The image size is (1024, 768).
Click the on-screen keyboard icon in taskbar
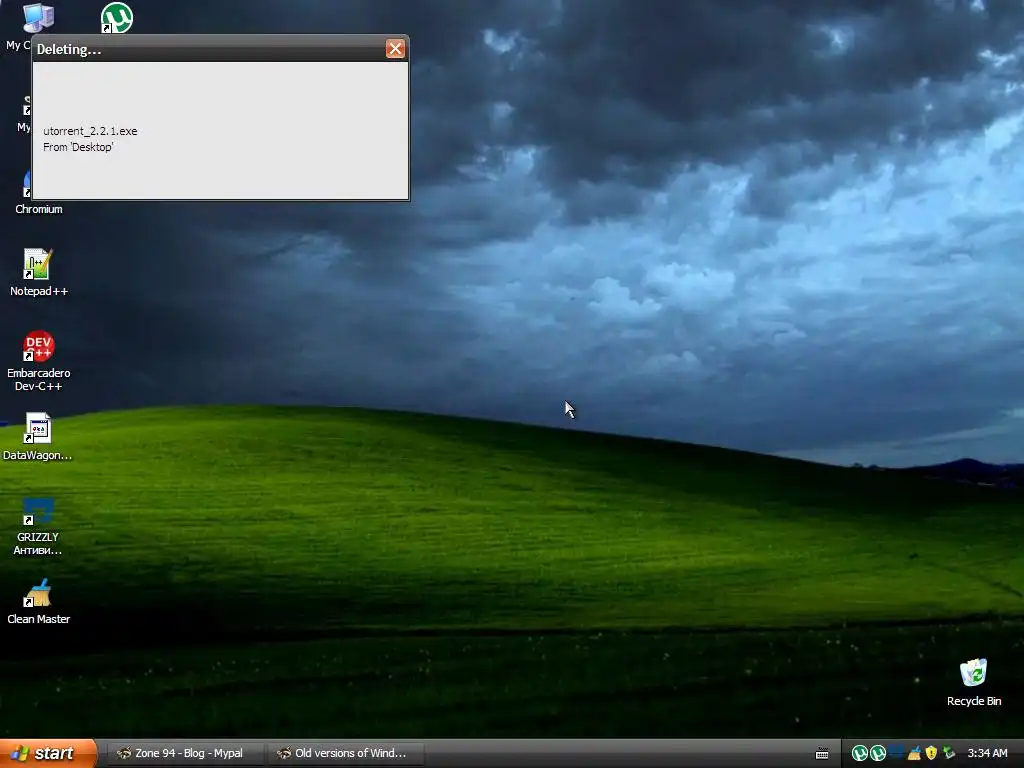[x=822, y=754]
